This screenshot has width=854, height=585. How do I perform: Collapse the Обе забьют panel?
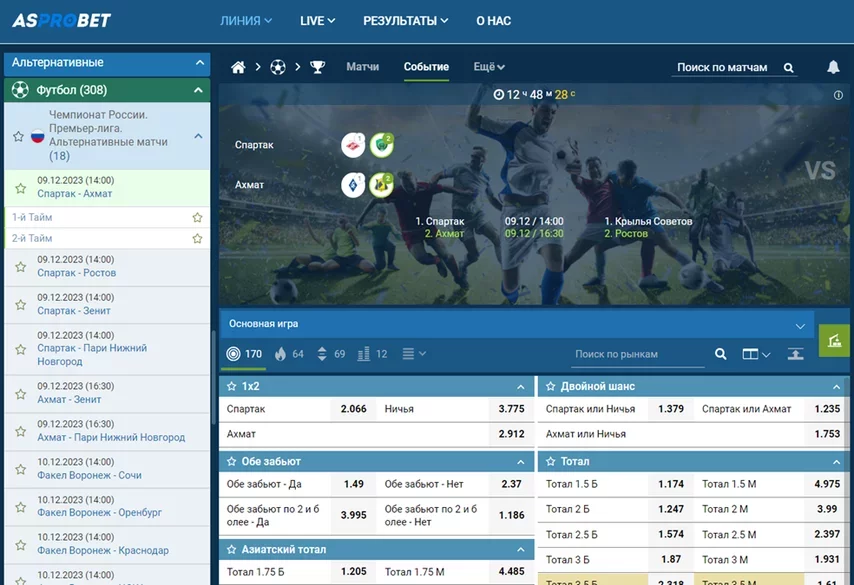pos(521,462)
